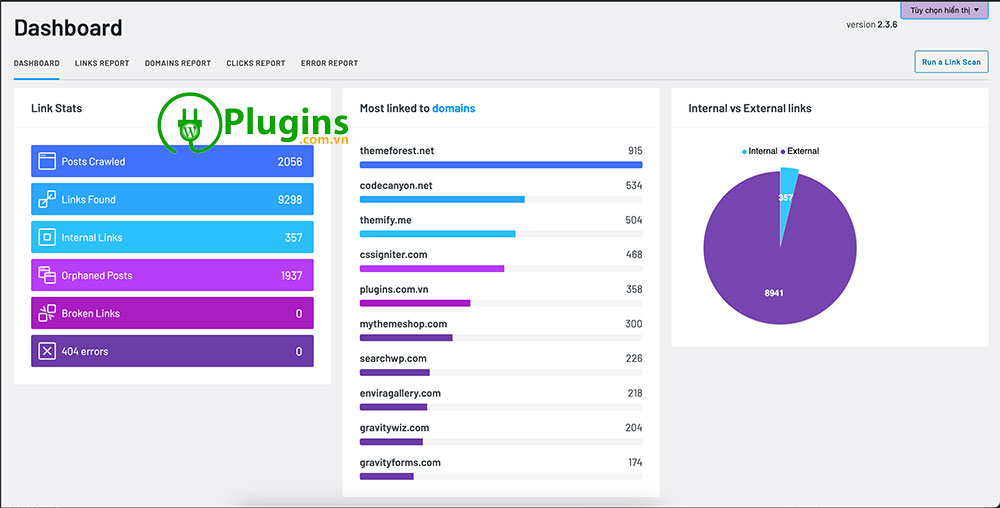Click the Broken Links icon

pos(47,313)
